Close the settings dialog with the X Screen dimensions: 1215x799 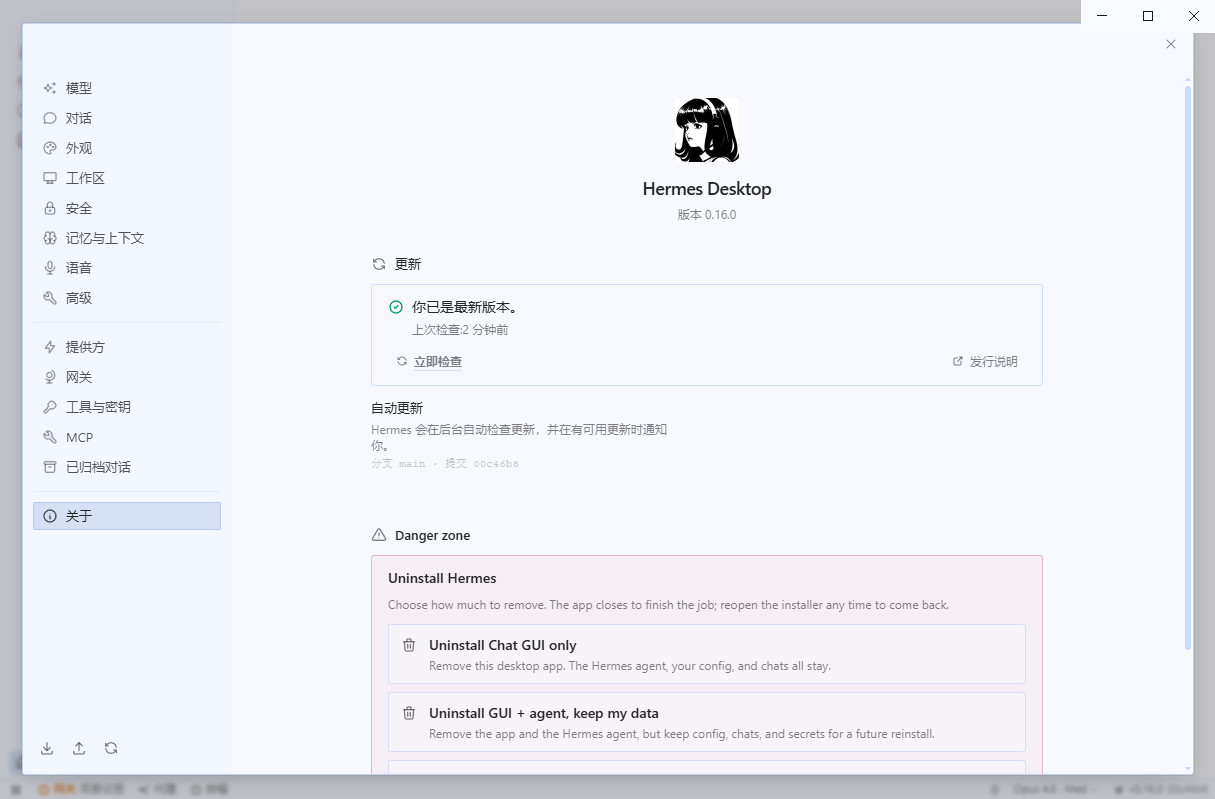coord(1171,44)
